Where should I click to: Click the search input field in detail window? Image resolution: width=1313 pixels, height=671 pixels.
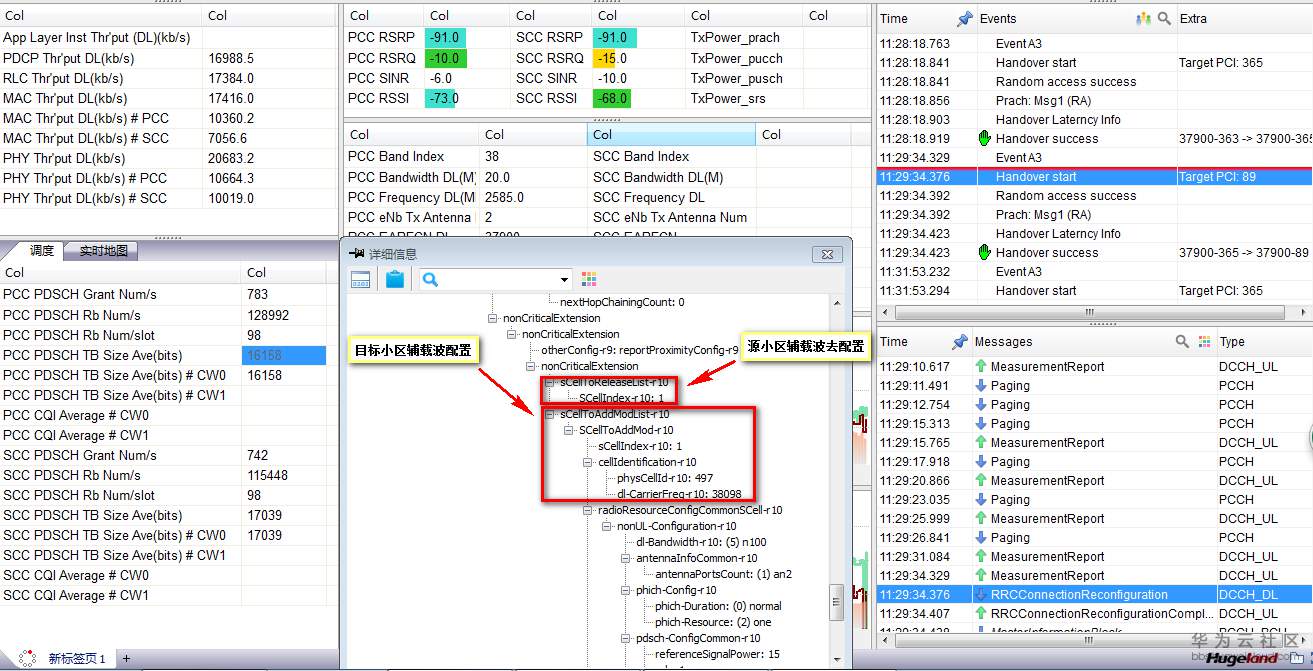pos(497,280)
